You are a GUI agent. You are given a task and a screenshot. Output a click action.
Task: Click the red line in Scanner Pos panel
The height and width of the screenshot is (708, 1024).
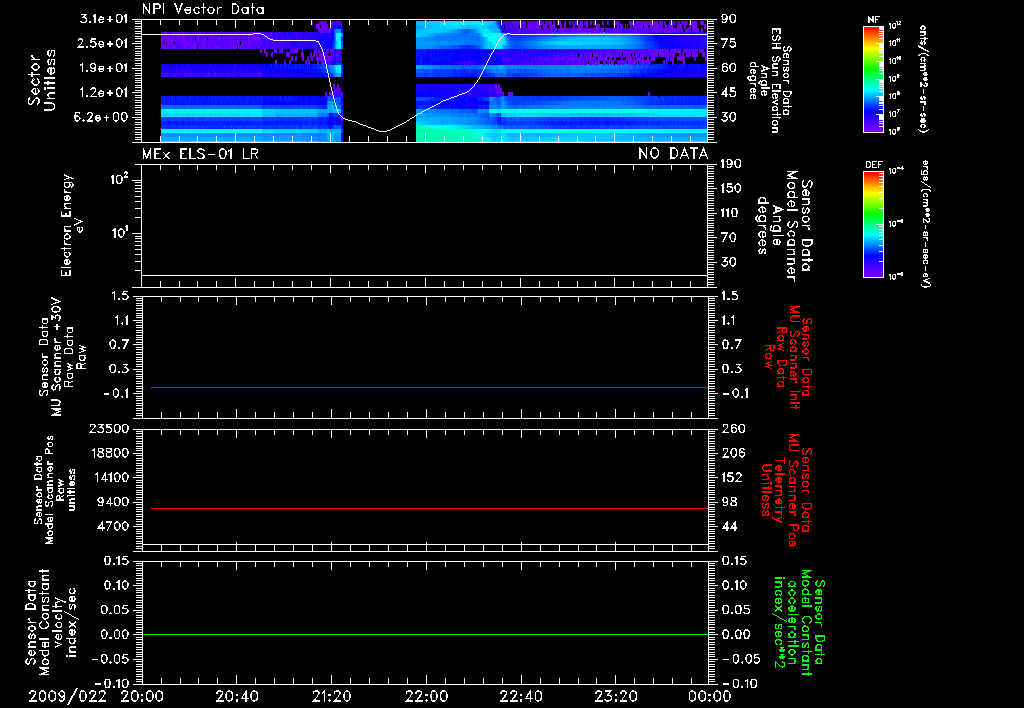429,508
